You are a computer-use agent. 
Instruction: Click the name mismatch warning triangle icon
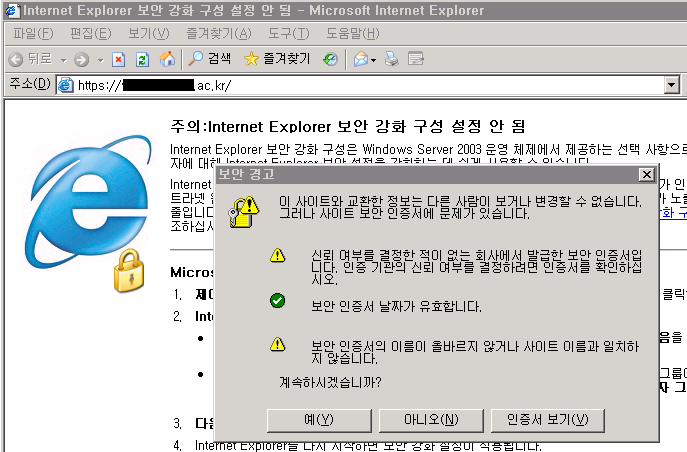click(277, 344)
